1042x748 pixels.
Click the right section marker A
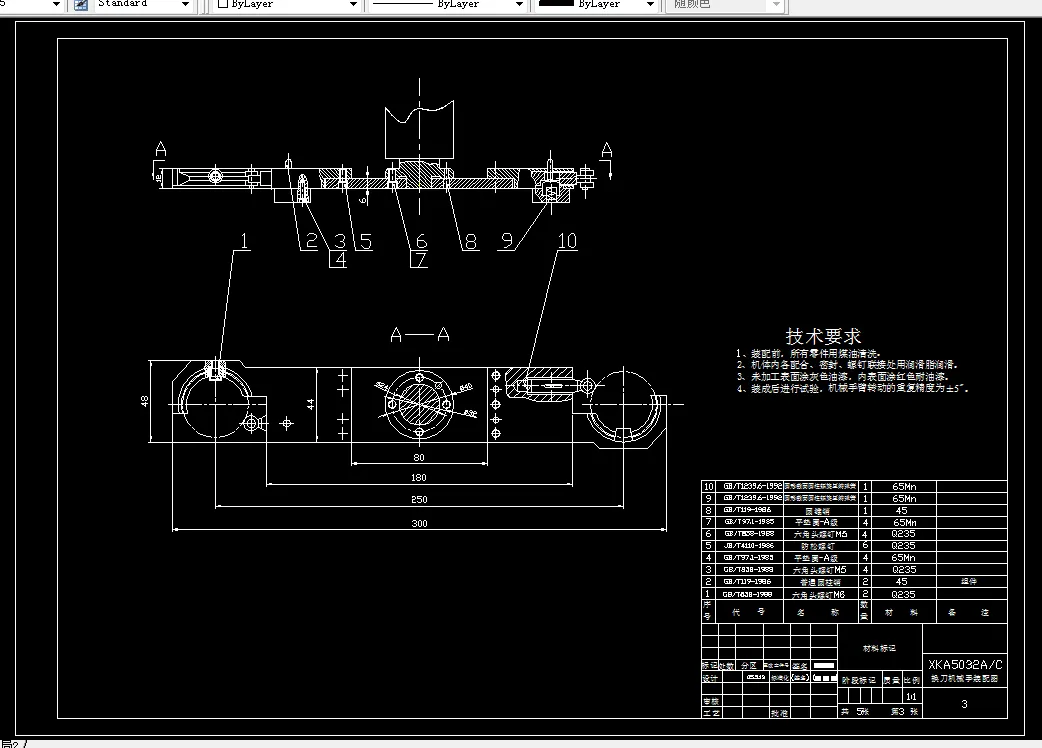point(606,150)
